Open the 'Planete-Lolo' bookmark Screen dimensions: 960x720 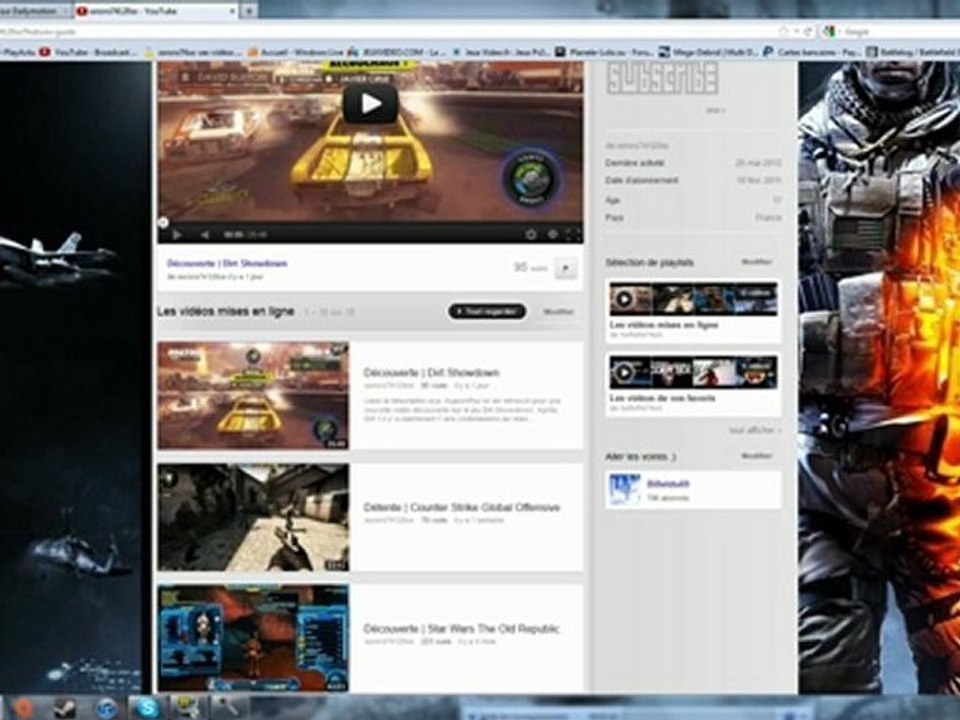click(x=605, y=53)
